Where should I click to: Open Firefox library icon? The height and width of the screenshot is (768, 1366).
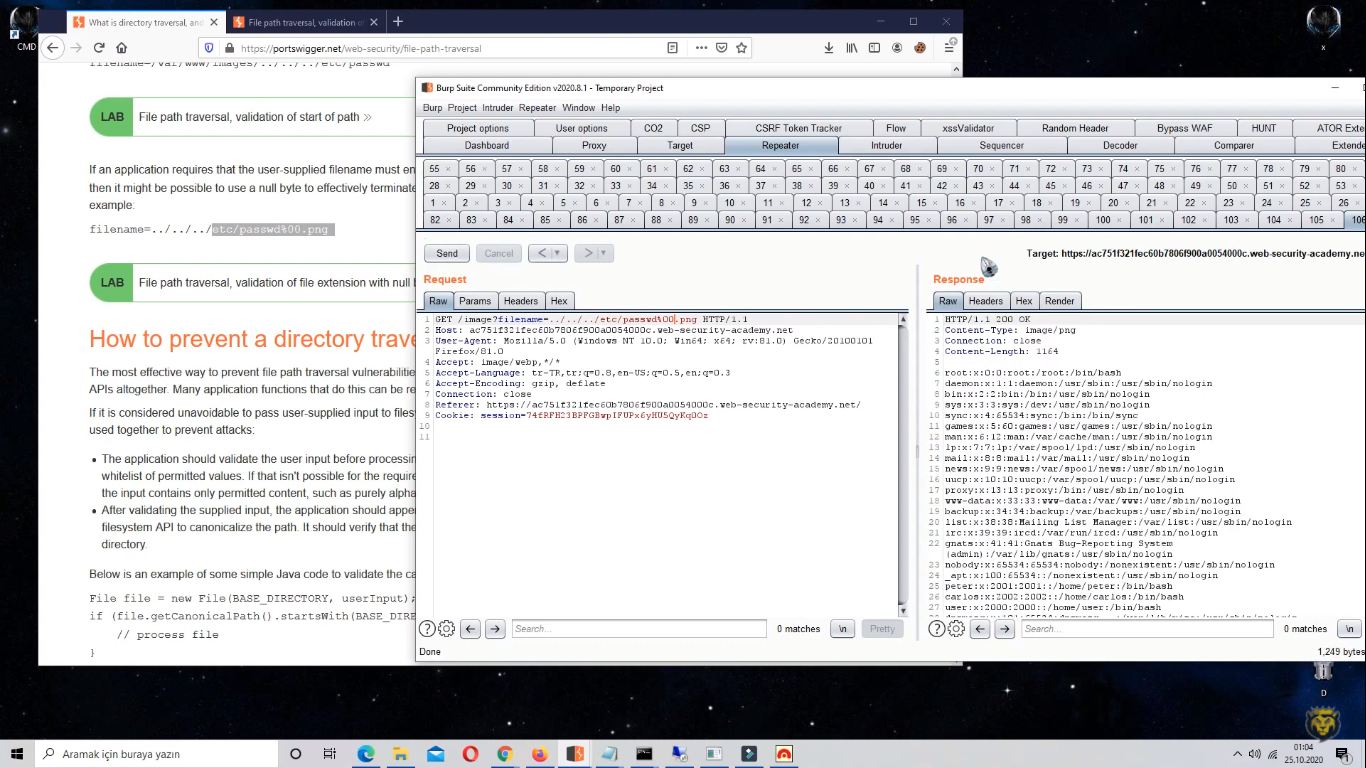852,48
